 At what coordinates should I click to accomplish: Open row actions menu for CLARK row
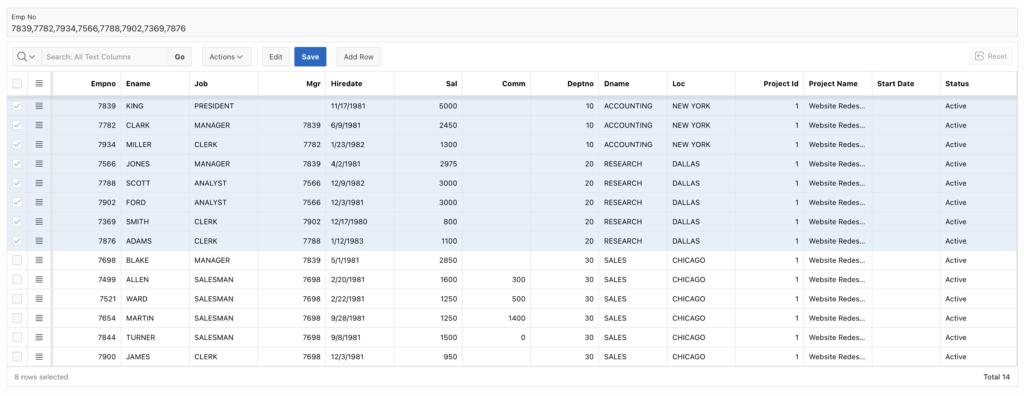(39, 125)
